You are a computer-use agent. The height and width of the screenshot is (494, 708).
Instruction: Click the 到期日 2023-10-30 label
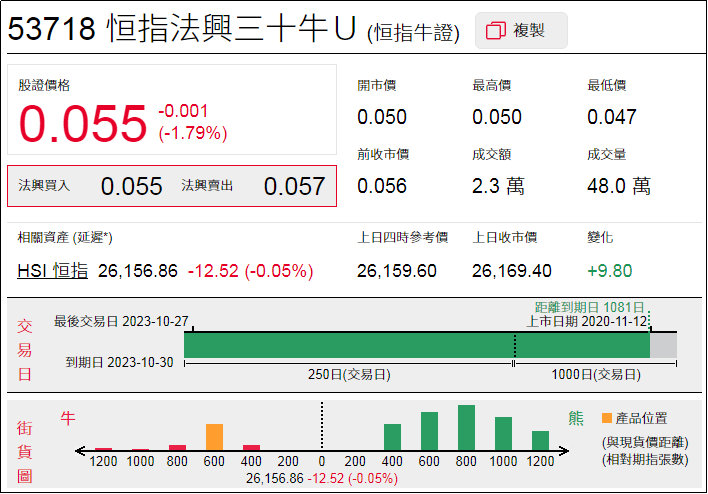pyautogui.click(x=119, y=362)
